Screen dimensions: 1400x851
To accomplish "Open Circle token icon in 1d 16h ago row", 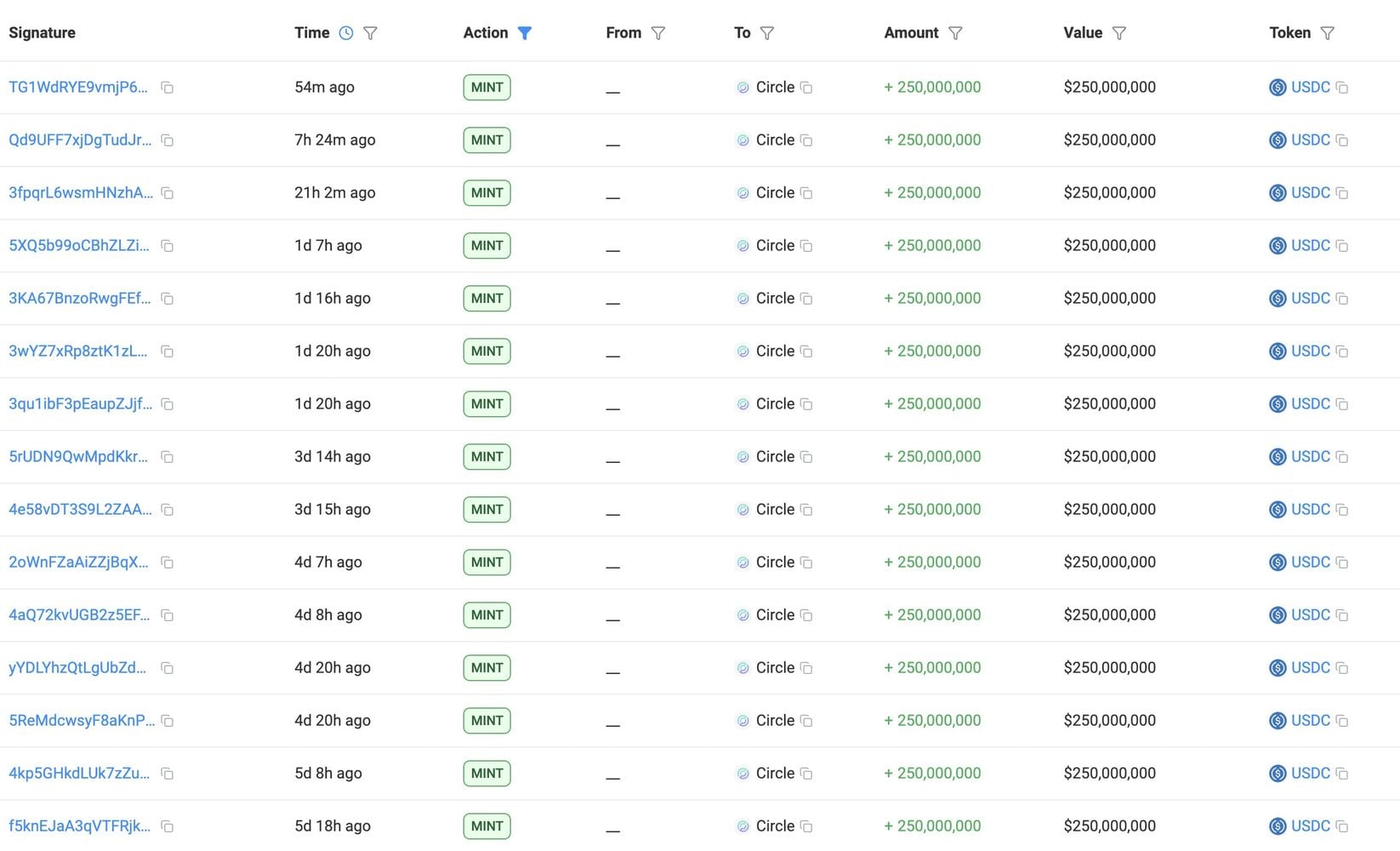I will coord(743,299).
